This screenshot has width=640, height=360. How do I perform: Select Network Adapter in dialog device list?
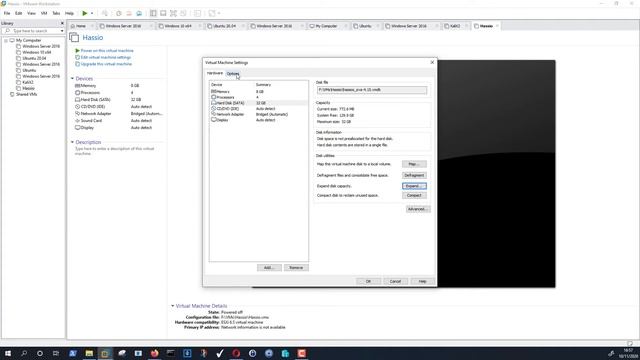tap(258, 115)
